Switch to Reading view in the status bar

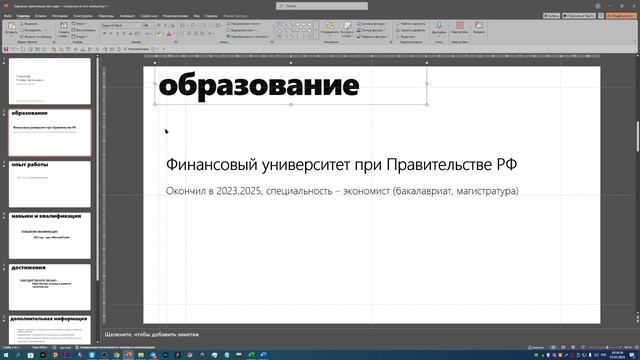point(573,347)
